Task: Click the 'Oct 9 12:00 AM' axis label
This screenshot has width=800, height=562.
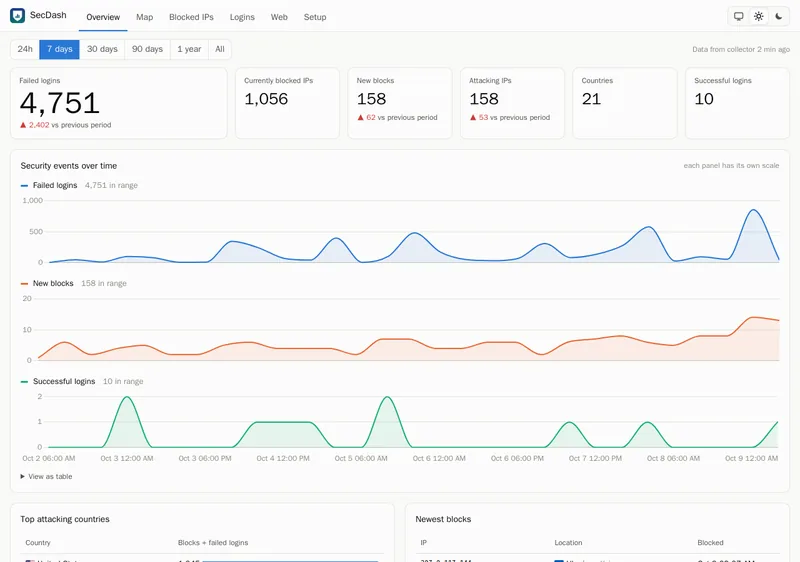Action: tap(752, 458)
